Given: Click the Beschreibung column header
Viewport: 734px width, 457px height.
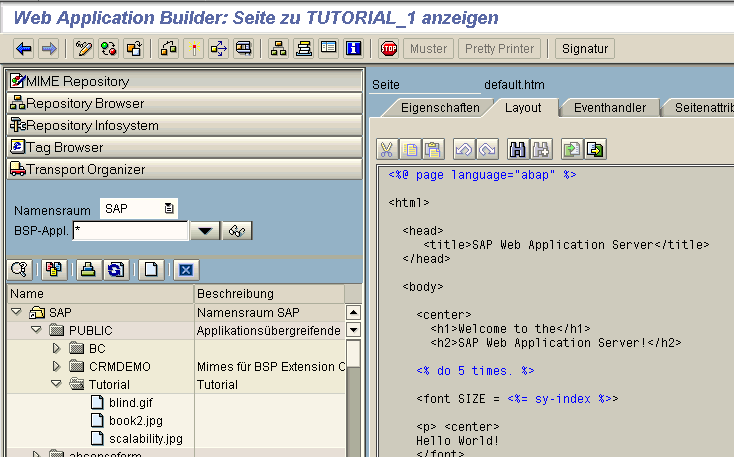Looking at the screenshot, I should pyautogui.click(x=269, y=294).
